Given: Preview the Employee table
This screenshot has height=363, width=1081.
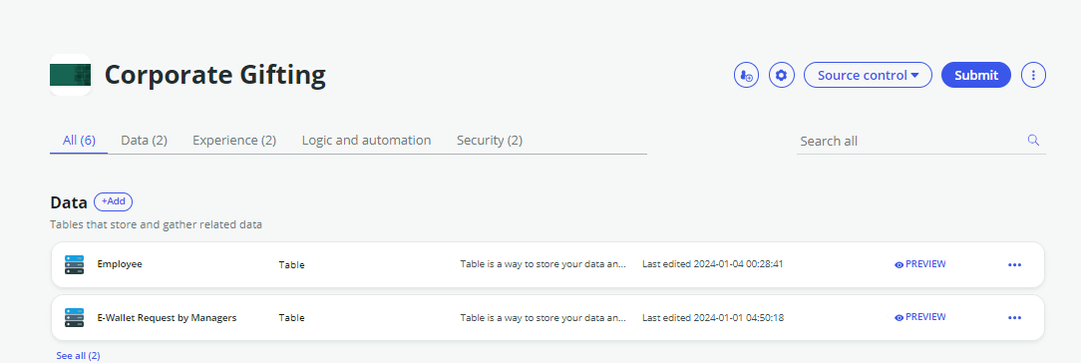Looking at the screenshot, I should pyautogui.click(x=920, y=264).
